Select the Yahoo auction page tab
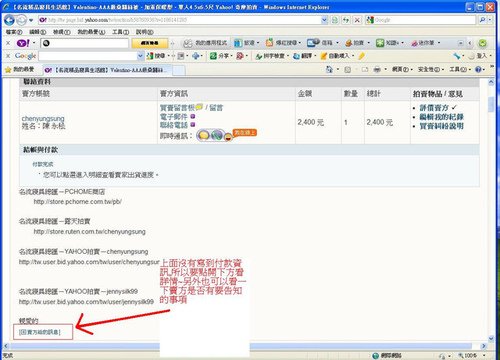The height and width of the screenshot is (360, 500). pos(107,70)
